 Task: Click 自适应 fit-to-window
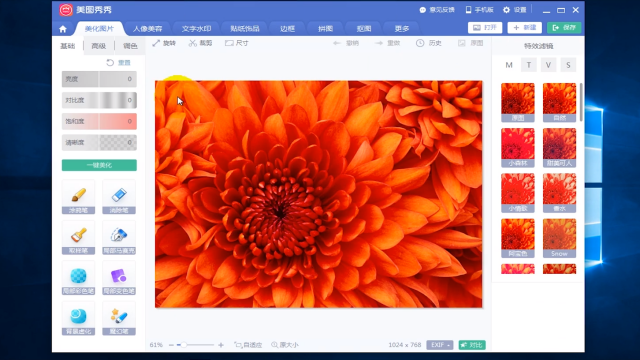tap(248, 345)
